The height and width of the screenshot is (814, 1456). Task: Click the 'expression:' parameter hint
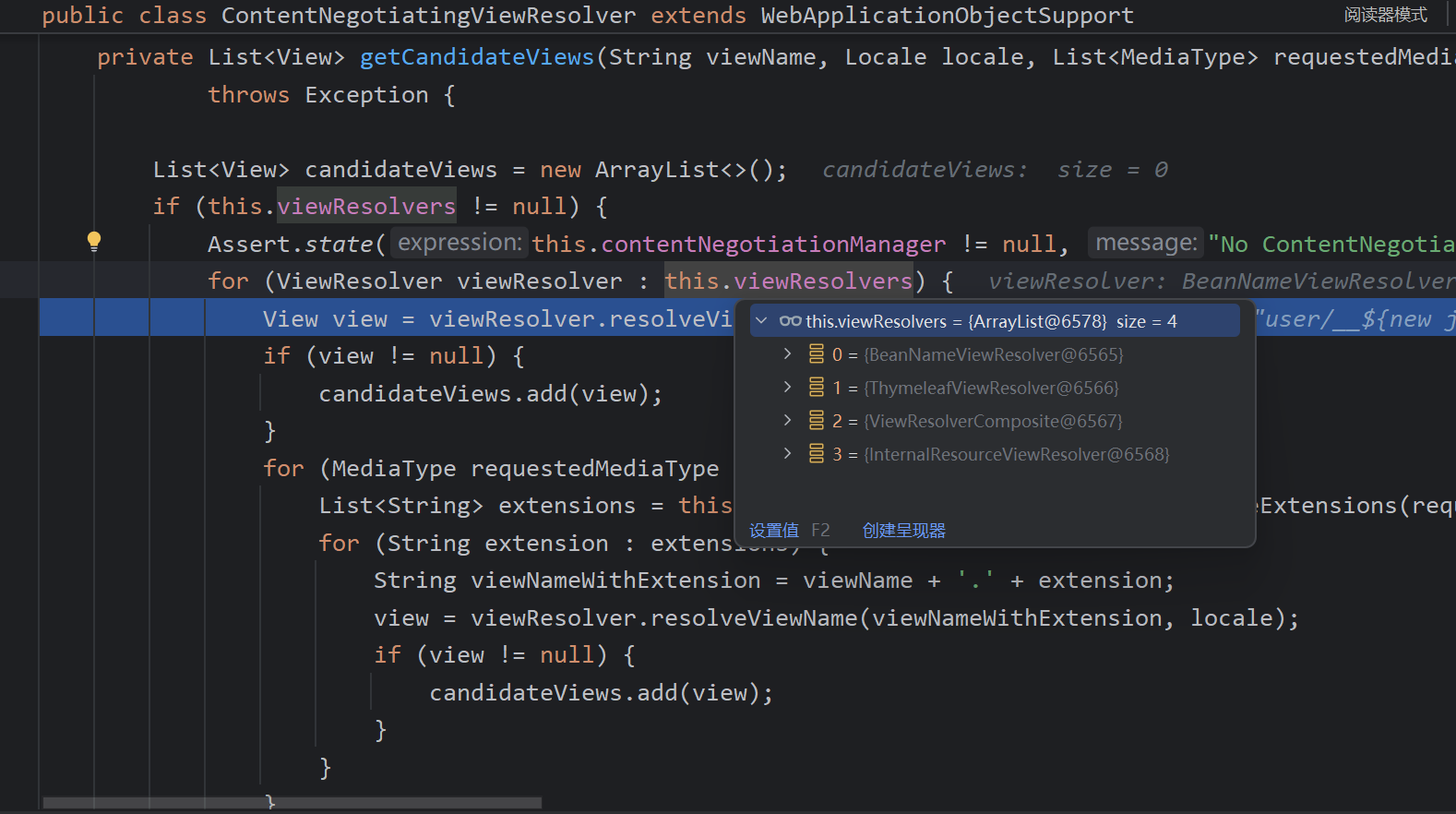click(x=459, y=243)
